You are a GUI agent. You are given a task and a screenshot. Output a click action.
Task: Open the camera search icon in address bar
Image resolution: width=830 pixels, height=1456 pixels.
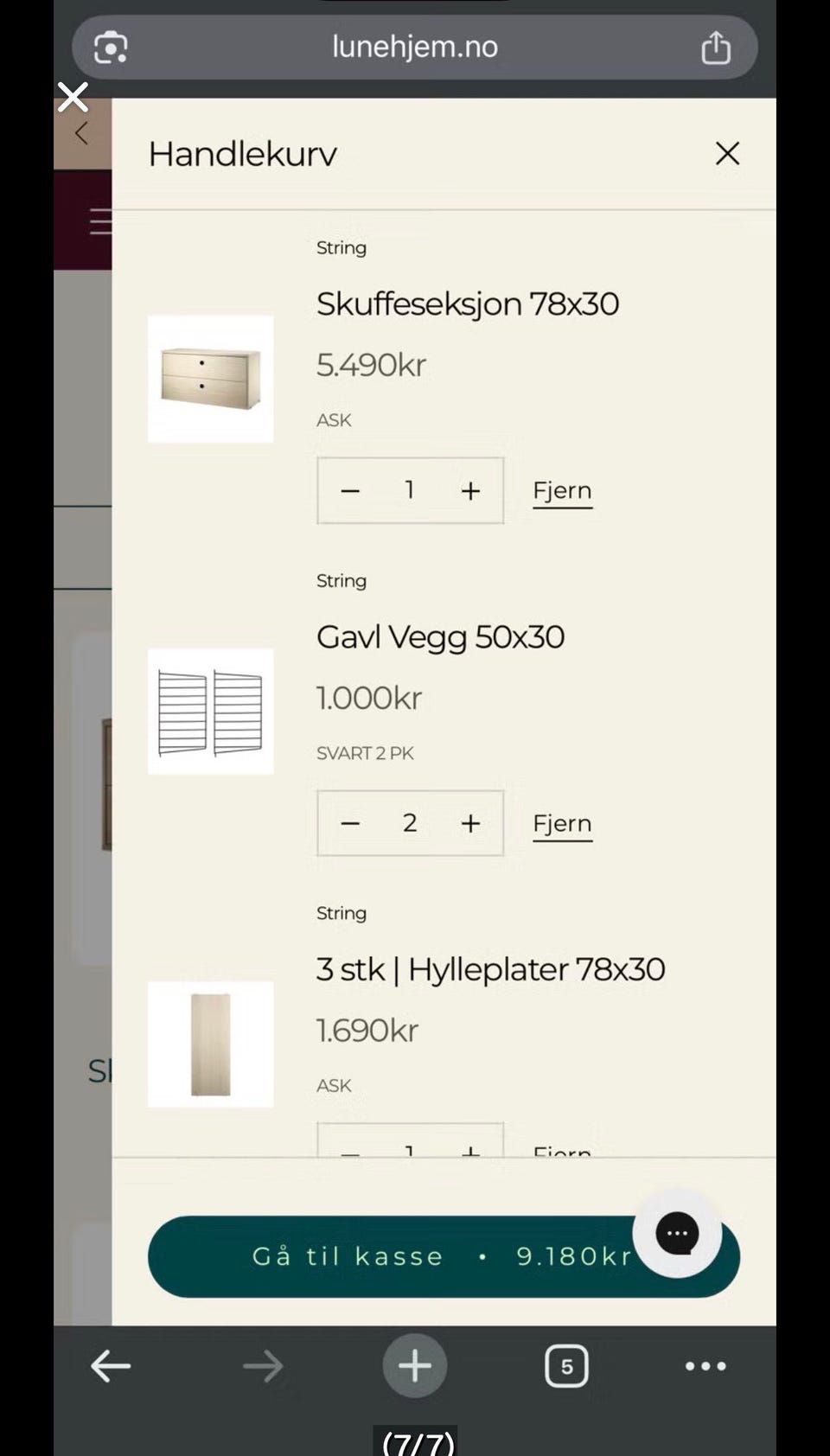[x=111, y=47]
